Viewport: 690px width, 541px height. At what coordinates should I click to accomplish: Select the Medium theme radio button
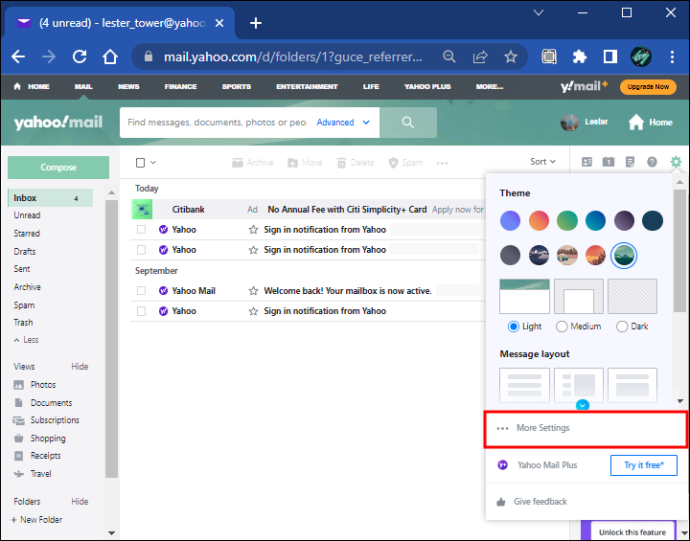click(562, 327)
